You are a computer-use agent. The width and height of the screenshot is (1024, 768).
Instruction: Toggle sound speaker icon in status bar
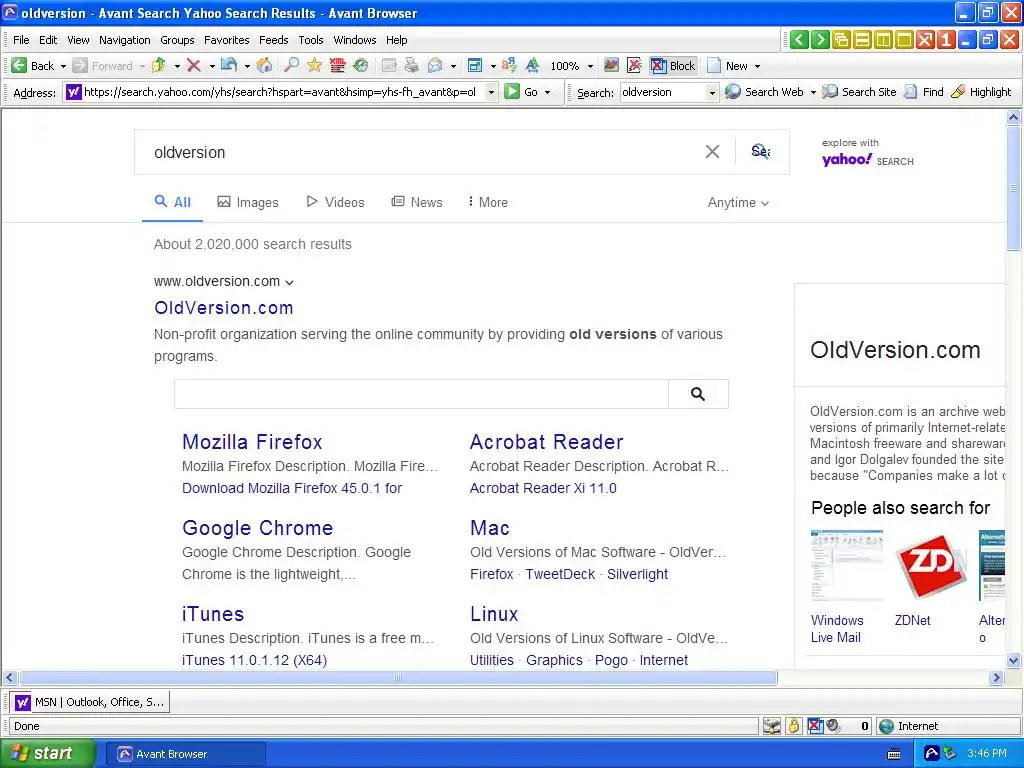click(833, 726)
